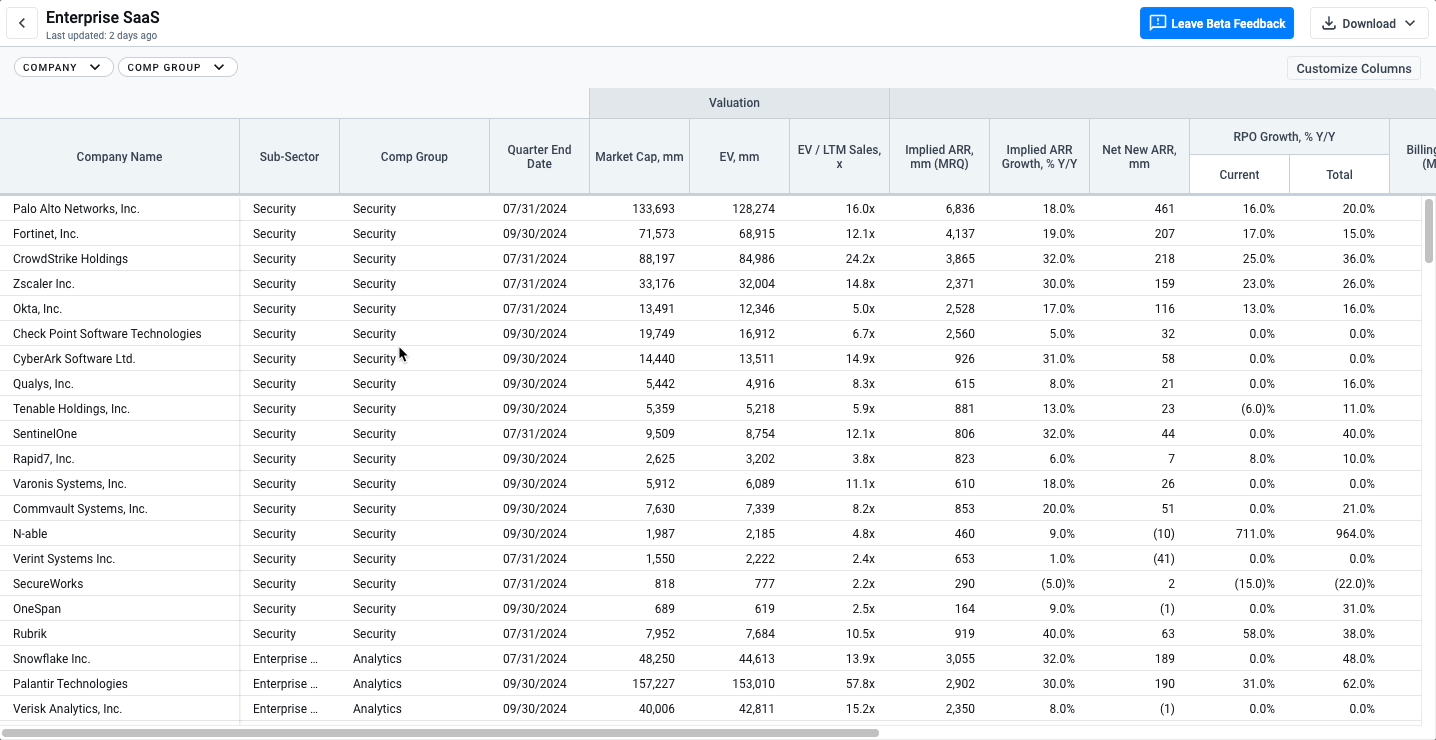Click the RPO Growth Total sub-header

[1339, 175]
